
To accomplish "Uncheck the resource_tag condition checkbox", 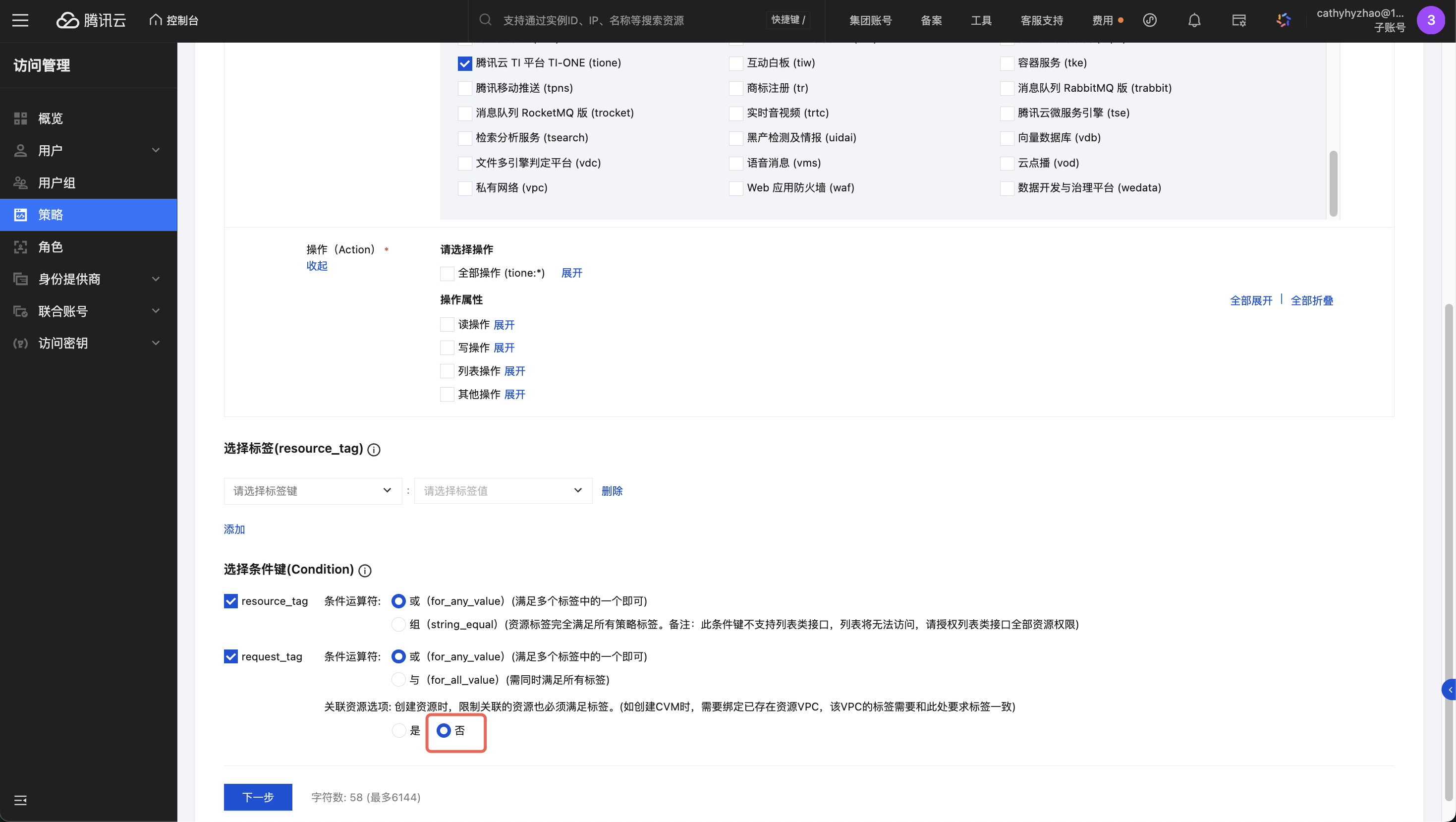I will pos(230,601).
